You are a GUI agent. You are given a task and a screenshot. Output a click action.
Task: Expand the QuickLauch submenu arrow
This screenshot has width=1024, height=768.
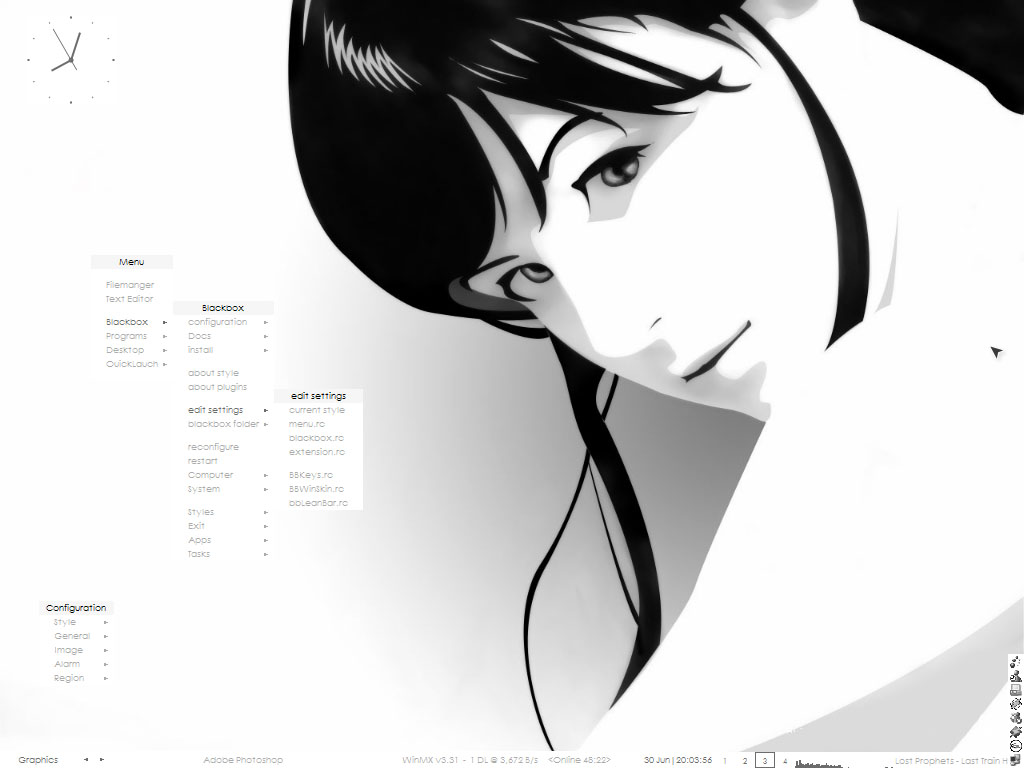pyautogui.click(x=165, y=364)
